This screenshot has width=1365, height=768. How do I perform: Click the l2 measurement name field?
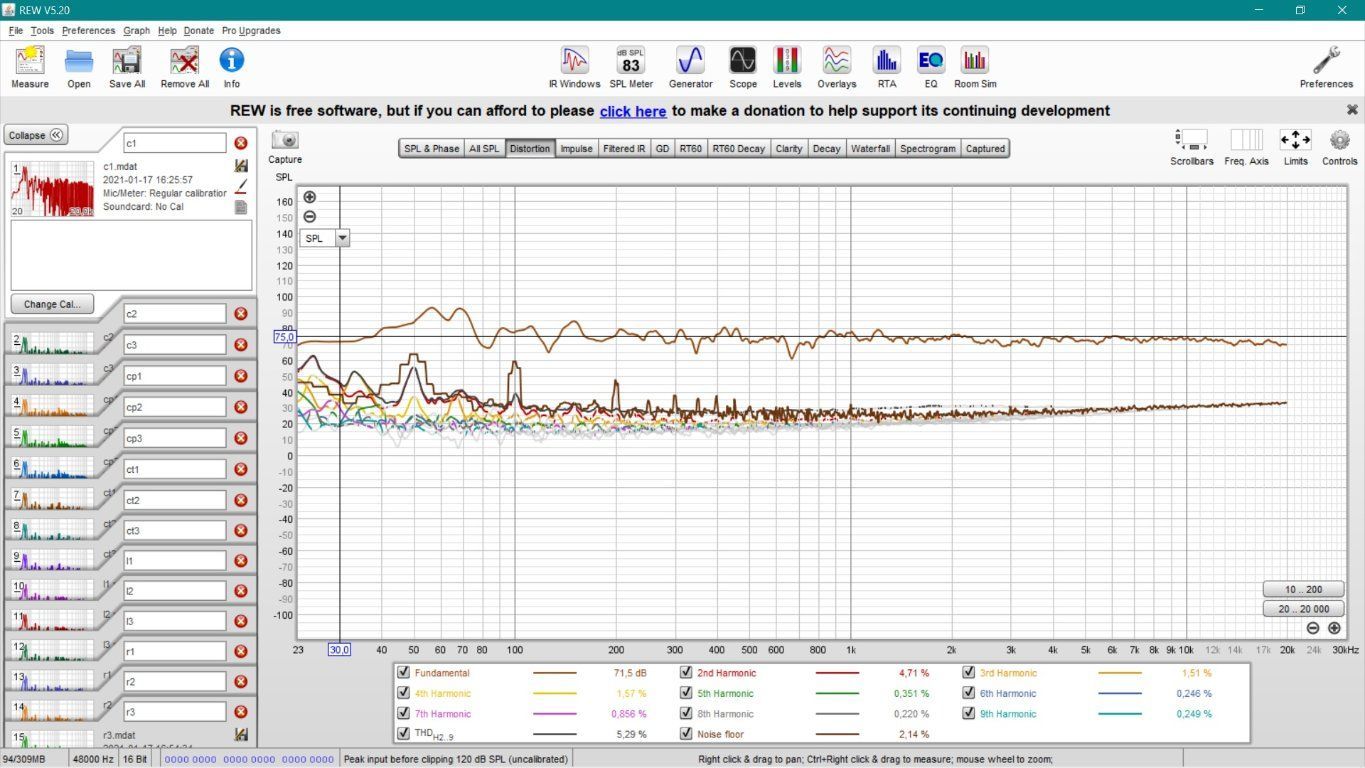175,590
